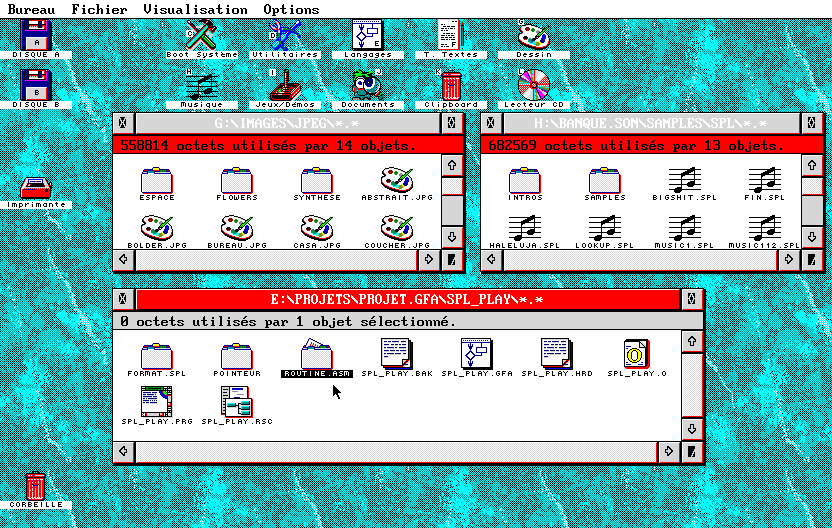Viewport: 832px width, 528px height.
Task: Select the Corbeille trash icon
Action: click(x=35, y=486)
